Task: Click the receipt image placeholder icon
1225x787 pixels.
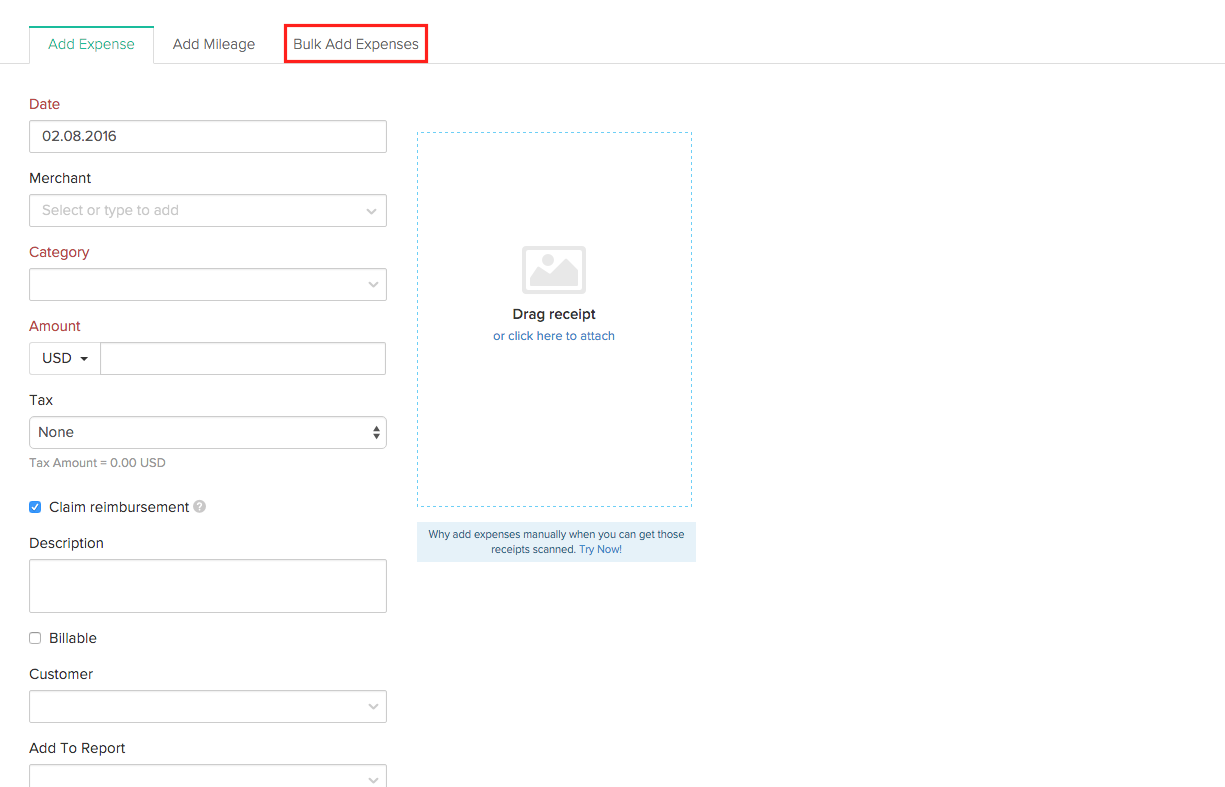Action: point(553,269)
